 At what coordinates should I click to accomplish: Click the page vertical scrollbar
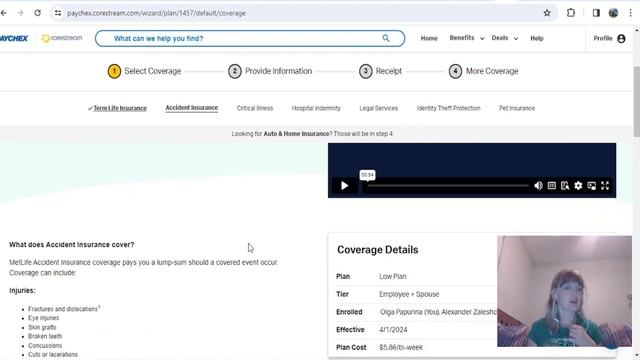636,102
